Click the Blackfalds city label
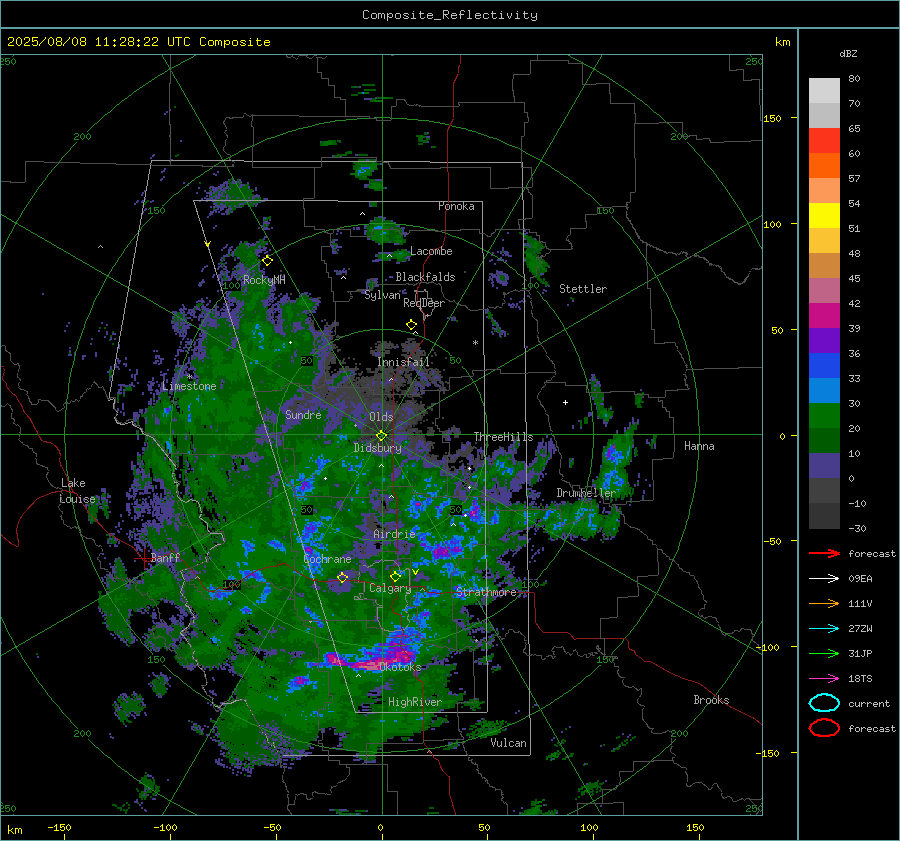The width and height of the screenshot is (900, 841). click(425, 277)
